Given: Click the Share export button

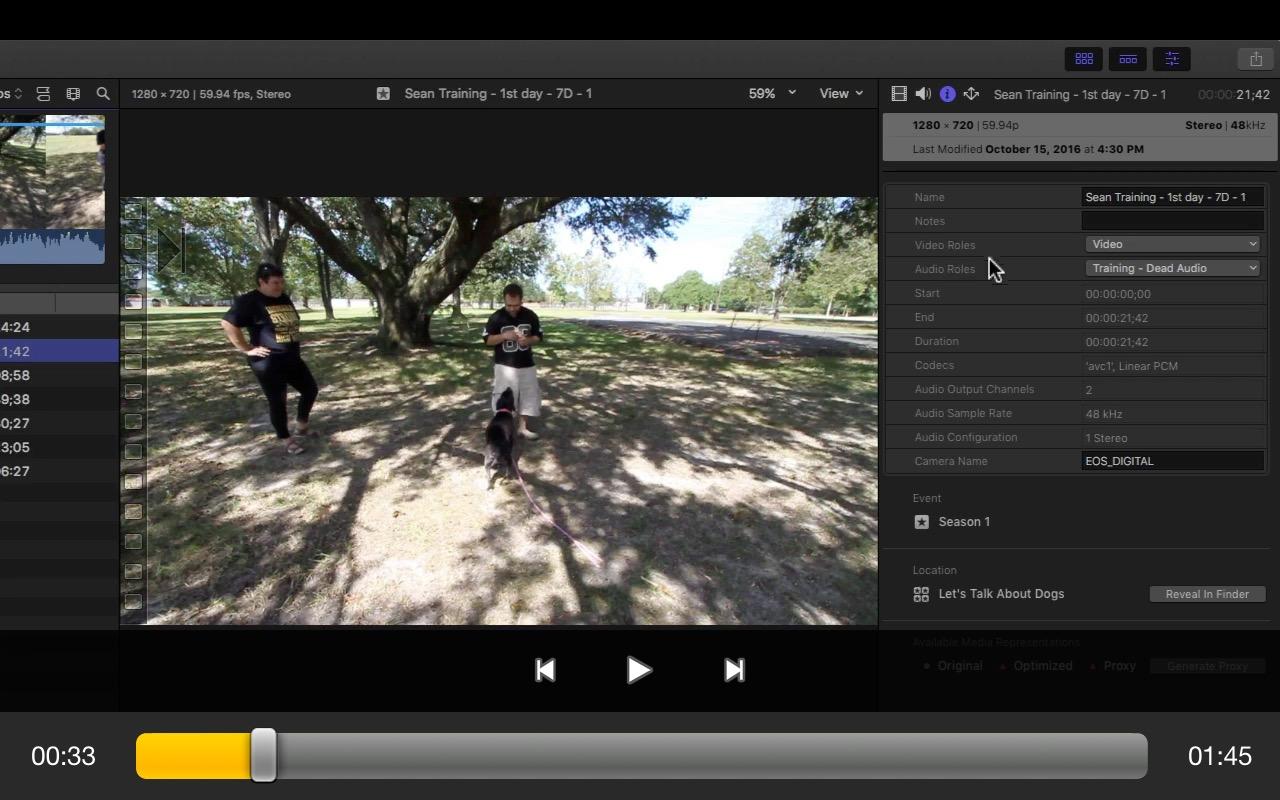Looking at the screenshot, I should pos(1256,59).
